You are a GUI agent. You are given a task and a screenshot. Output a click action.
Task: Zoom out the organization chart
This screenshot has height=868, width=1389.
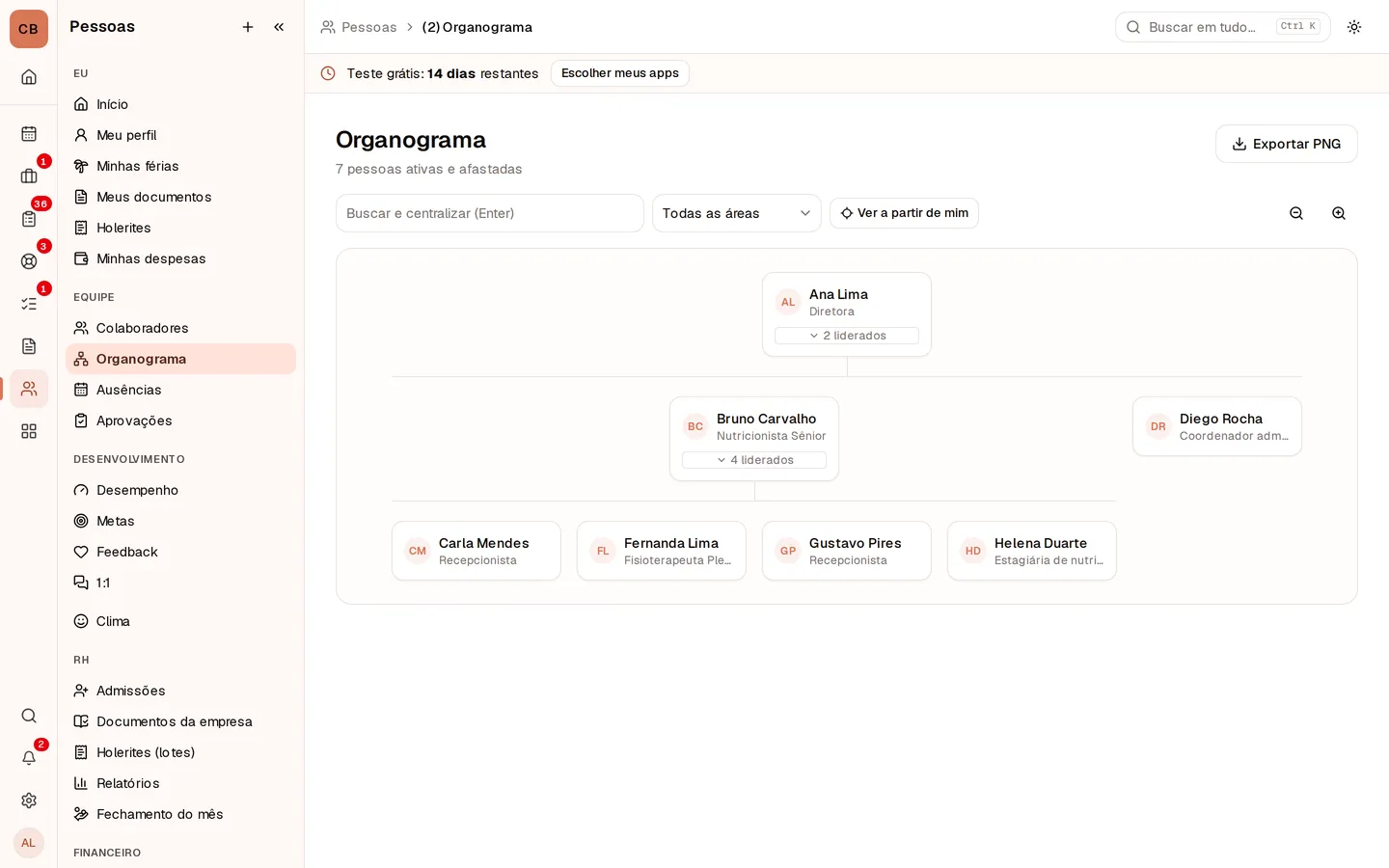tap(1296, 213)
